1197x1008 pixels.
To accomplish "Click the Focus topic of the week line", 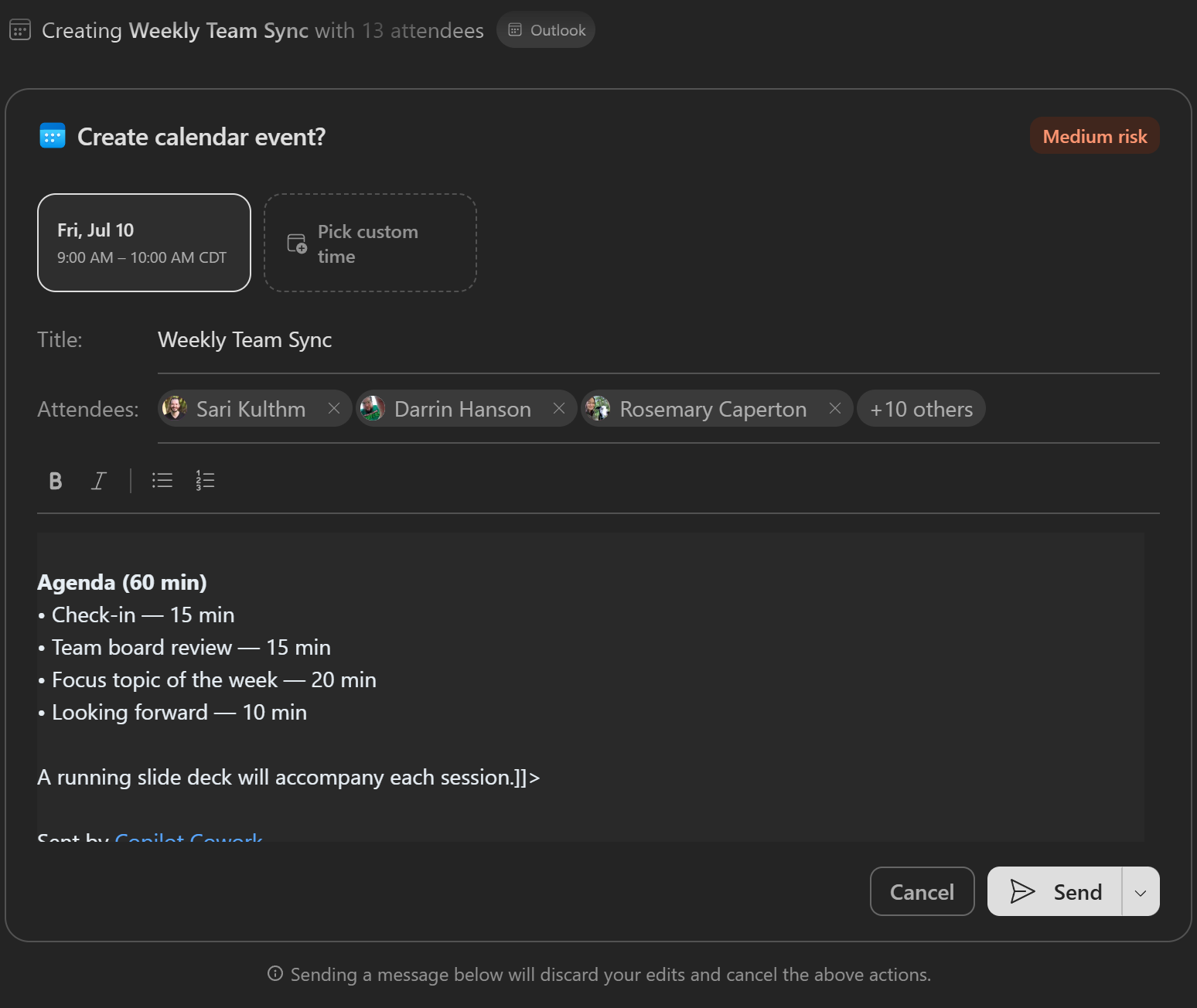I will [x=207, y=679].
